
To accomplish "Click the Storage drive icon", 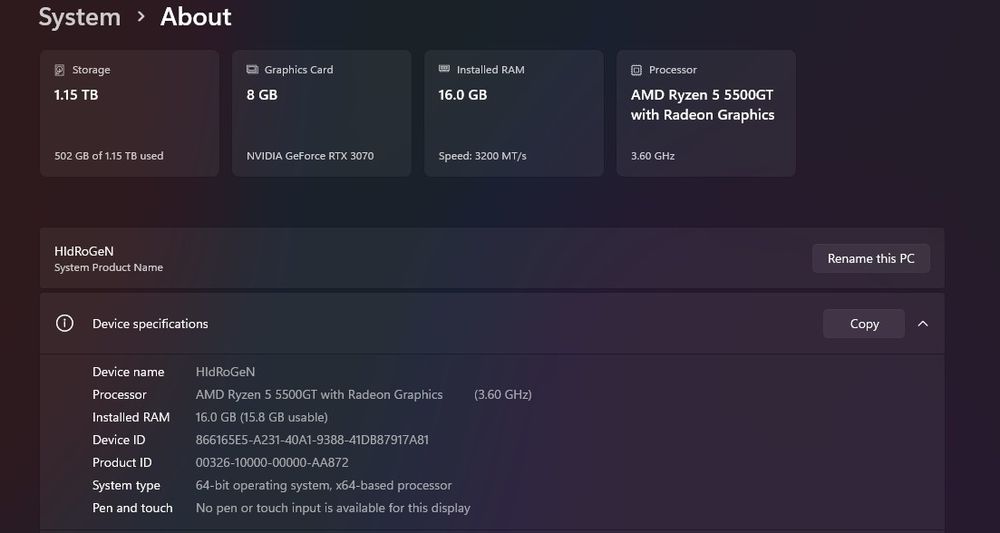I will [x=60, y=70].
